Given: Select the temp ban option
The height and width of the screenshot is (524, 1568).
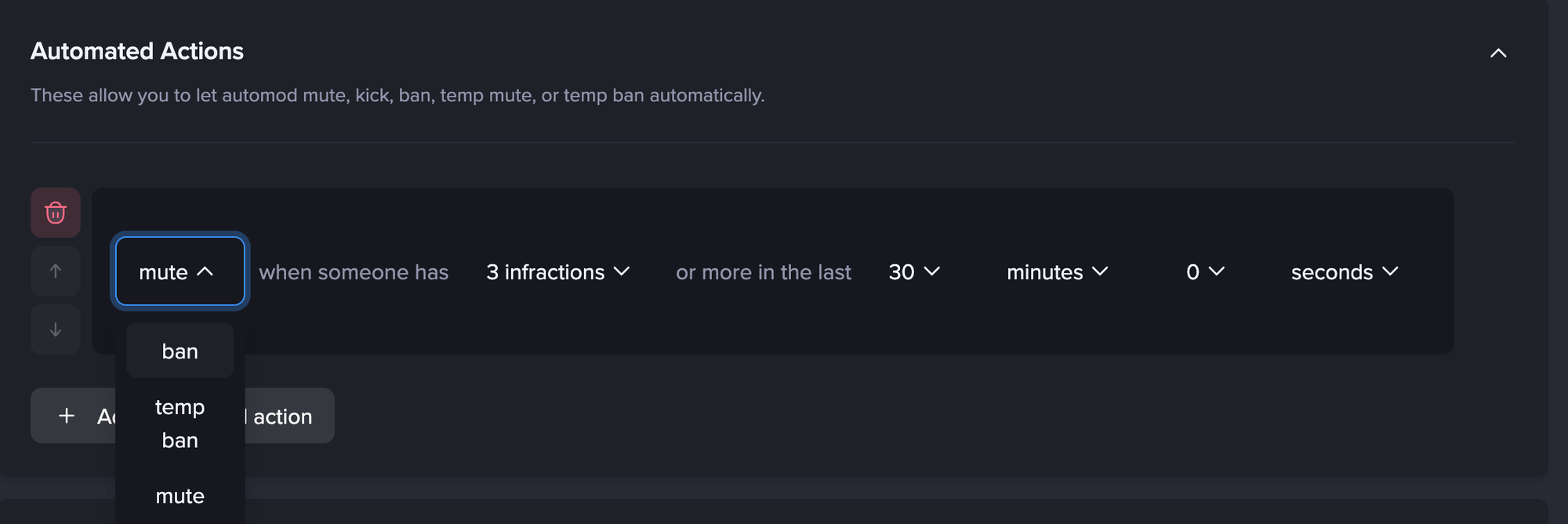Looking at the screenshot, I should pyautogui.click(x=180, y=424).
